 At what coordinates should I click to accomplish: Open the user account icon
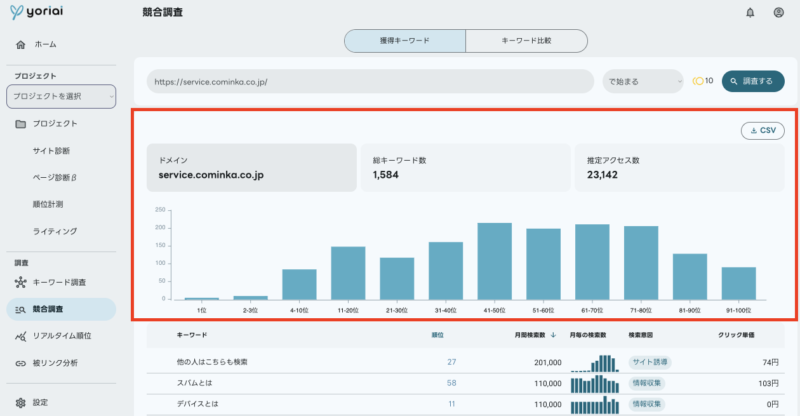pyautogui.click(x=779, y=12)
